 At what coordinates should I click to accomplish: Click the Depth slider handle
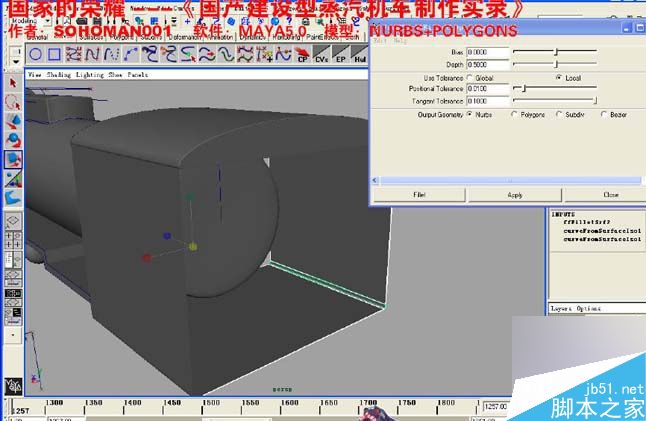coord(556,64)
